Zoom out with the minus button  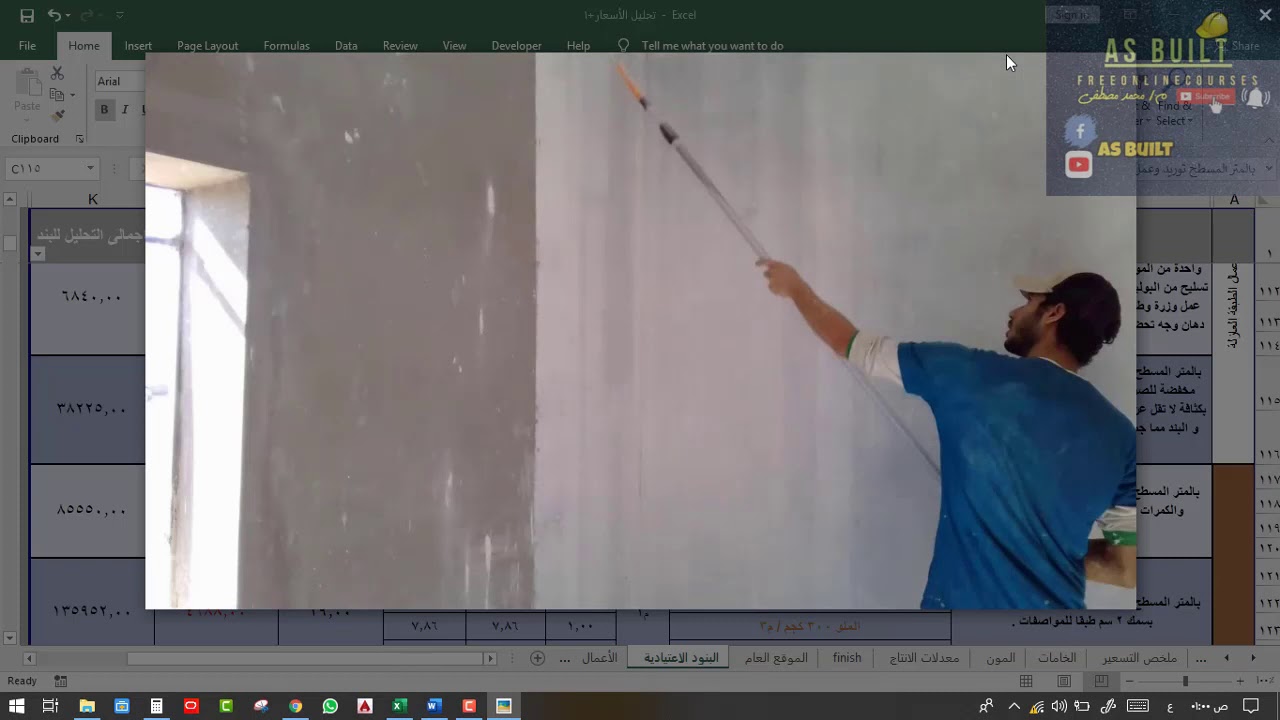[1130, 681]
